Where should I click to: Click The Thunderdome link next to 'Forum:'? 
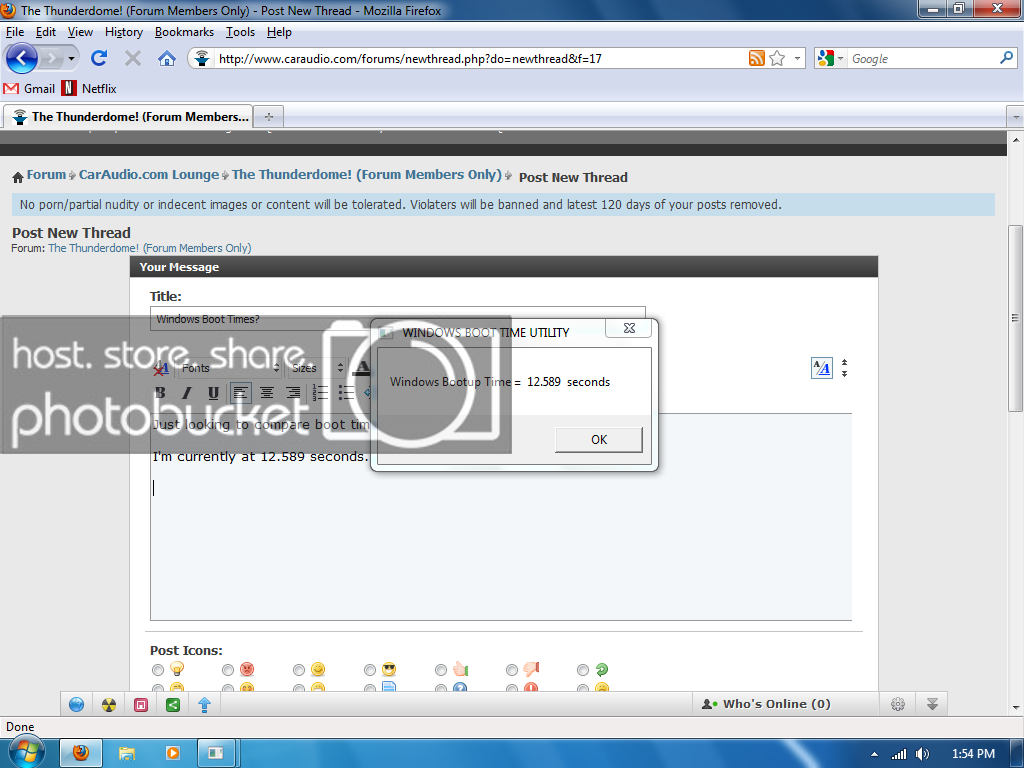(150, 248)
